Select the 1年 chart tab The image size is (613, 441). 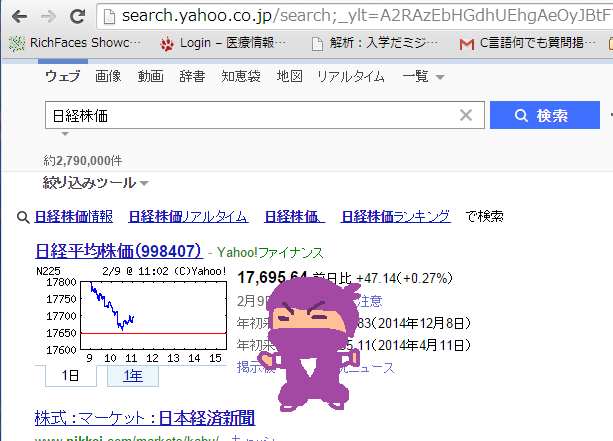(x=133, y=376)
